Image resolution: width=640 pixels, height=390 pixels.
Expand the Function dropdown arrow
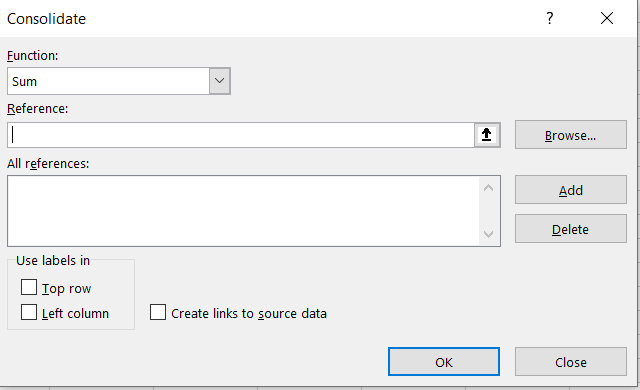click(220, 81)
